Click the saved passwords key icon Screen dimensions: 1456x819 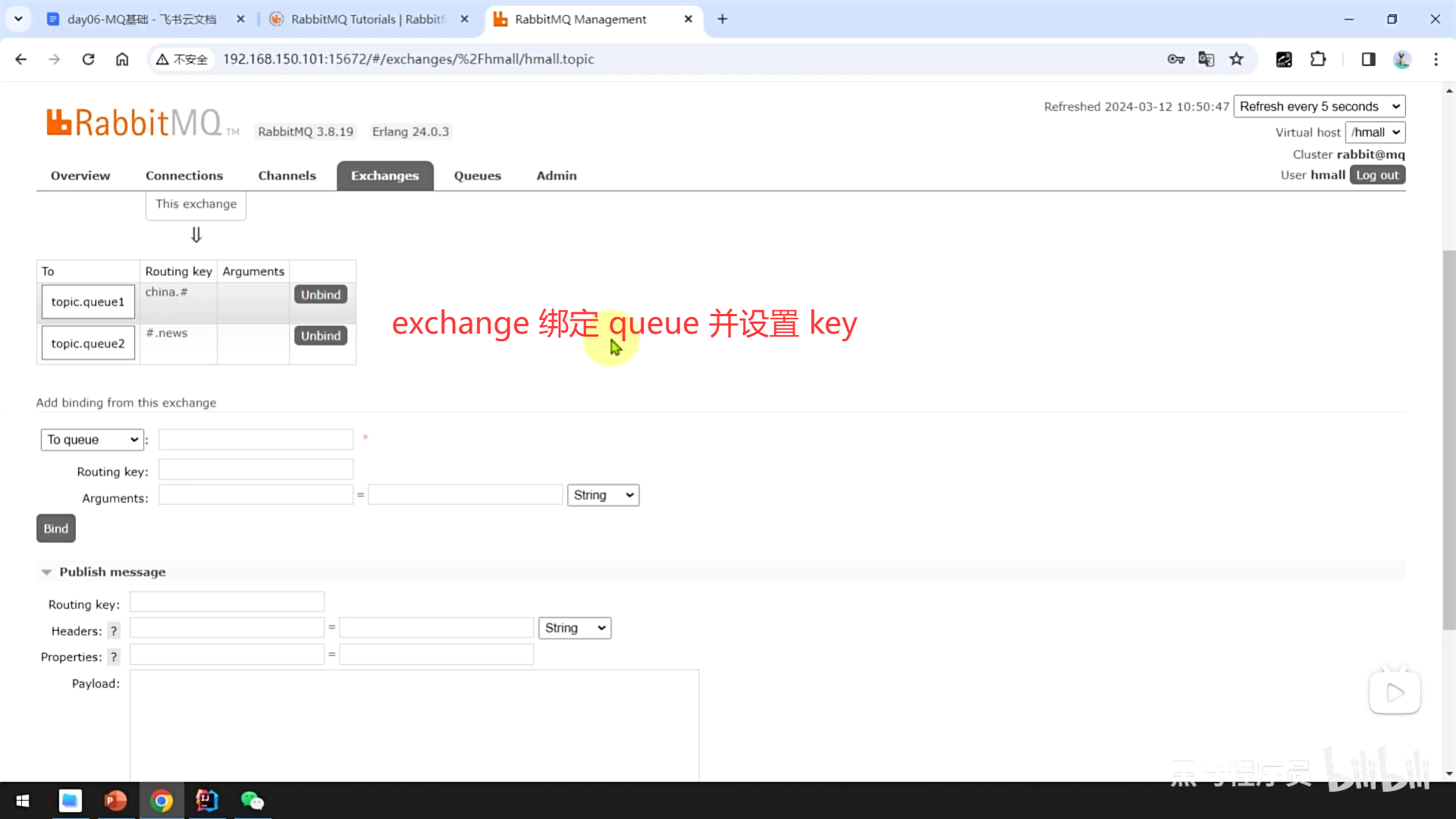(1176, 59)
